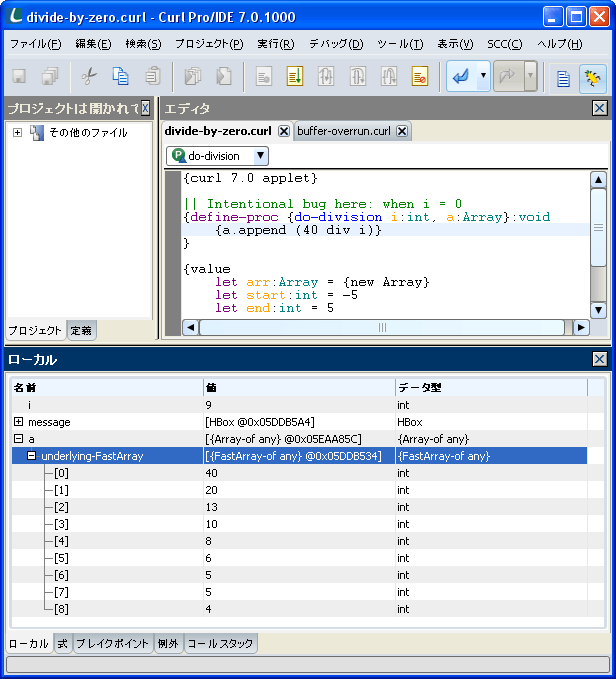Open the SCC(C) menu

tap(505, 44)
